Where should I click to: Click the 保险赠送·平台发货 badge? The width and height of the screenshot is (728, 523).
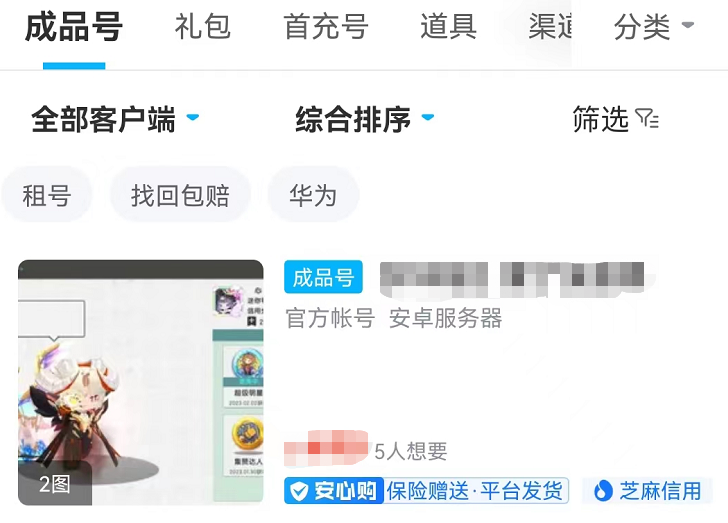point(475,491)
